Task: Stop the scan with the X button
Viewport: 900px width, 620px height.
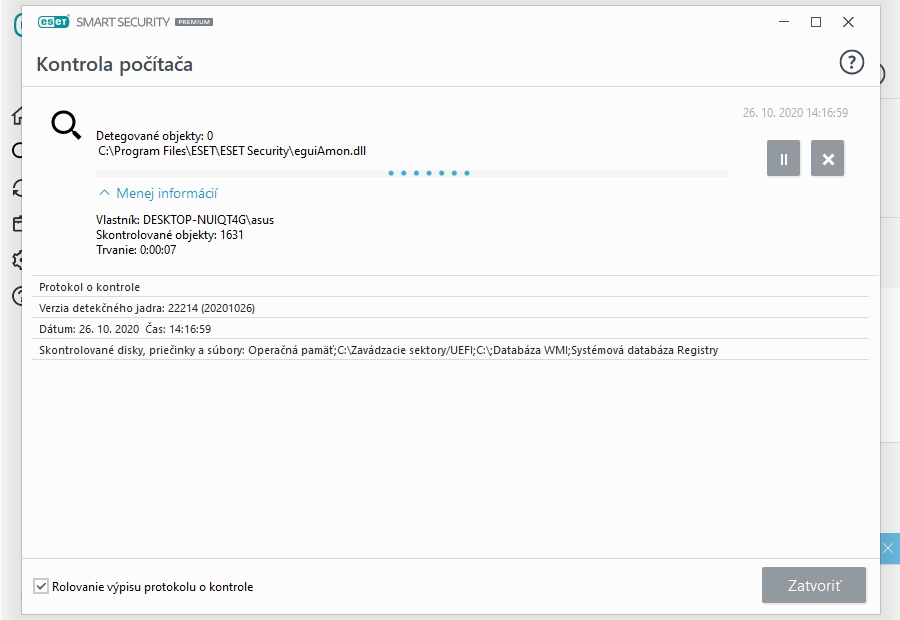Action: coord(827,159)
